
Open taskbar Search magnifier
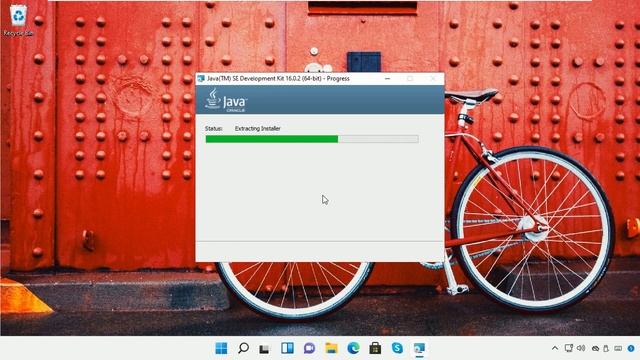click(243, 348)
